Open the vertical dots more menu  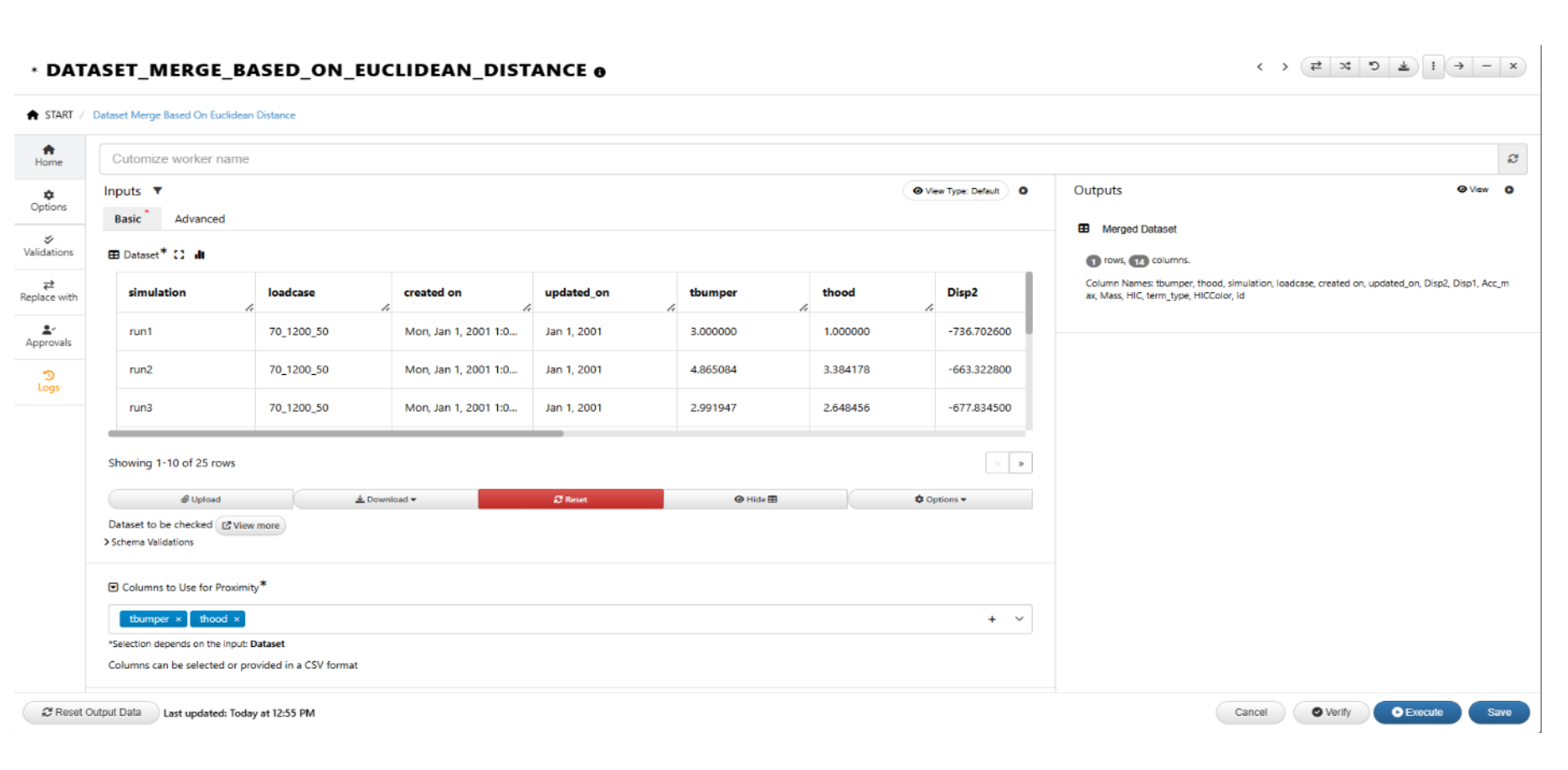coord(1433,66)
